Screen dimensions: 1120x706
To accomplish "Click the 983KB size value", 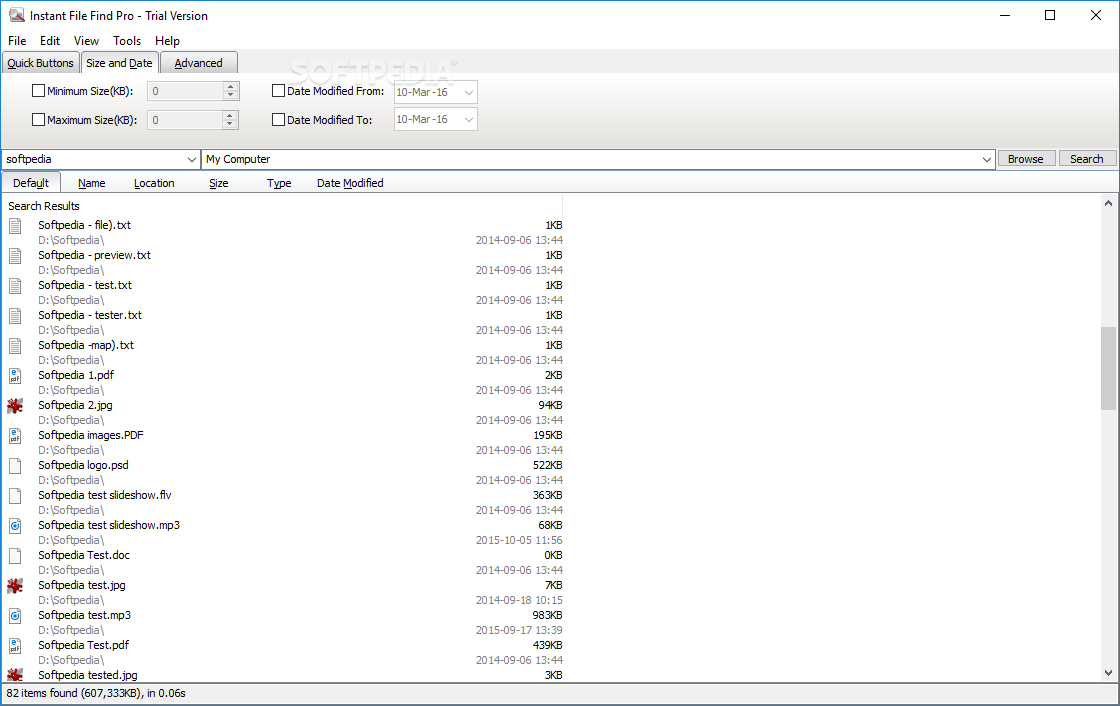I will point(547,615).
